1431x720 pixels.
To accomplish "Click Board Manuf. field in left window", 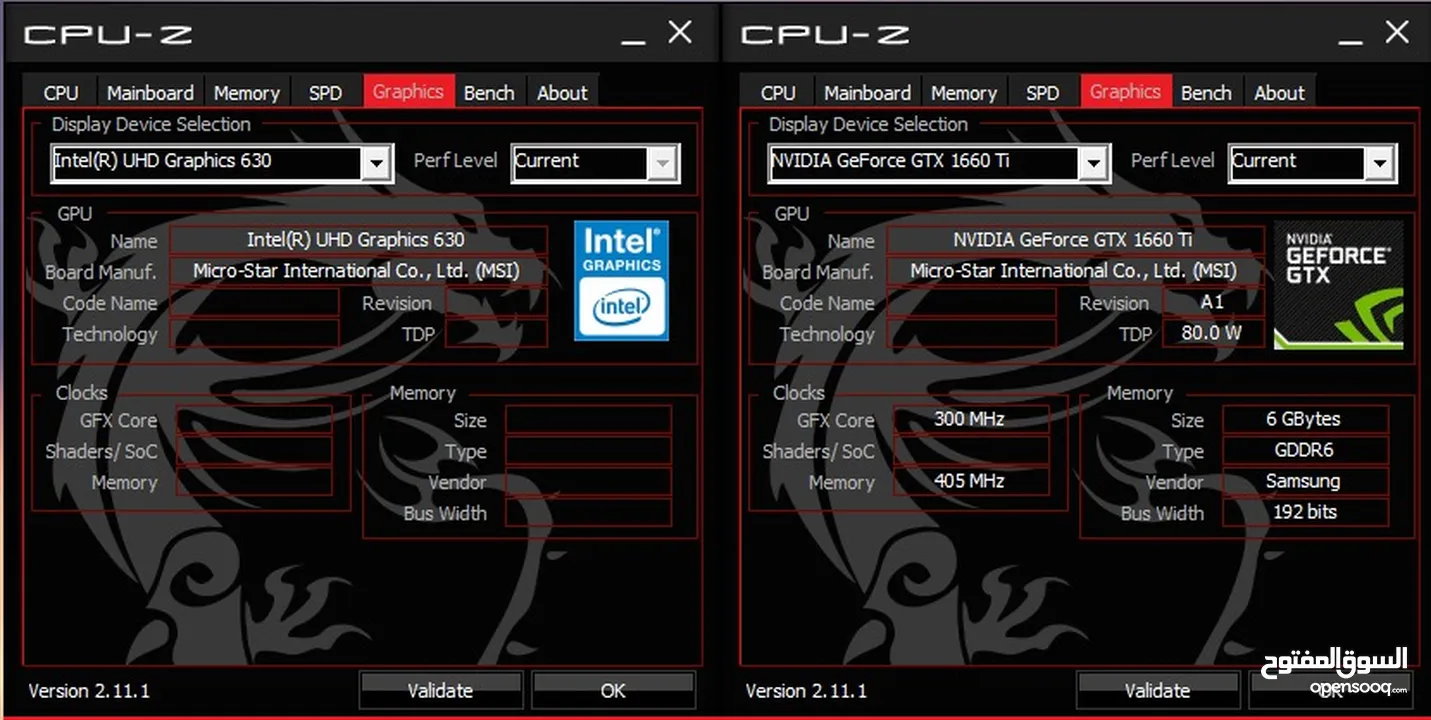I will click(x=358, y=271).
